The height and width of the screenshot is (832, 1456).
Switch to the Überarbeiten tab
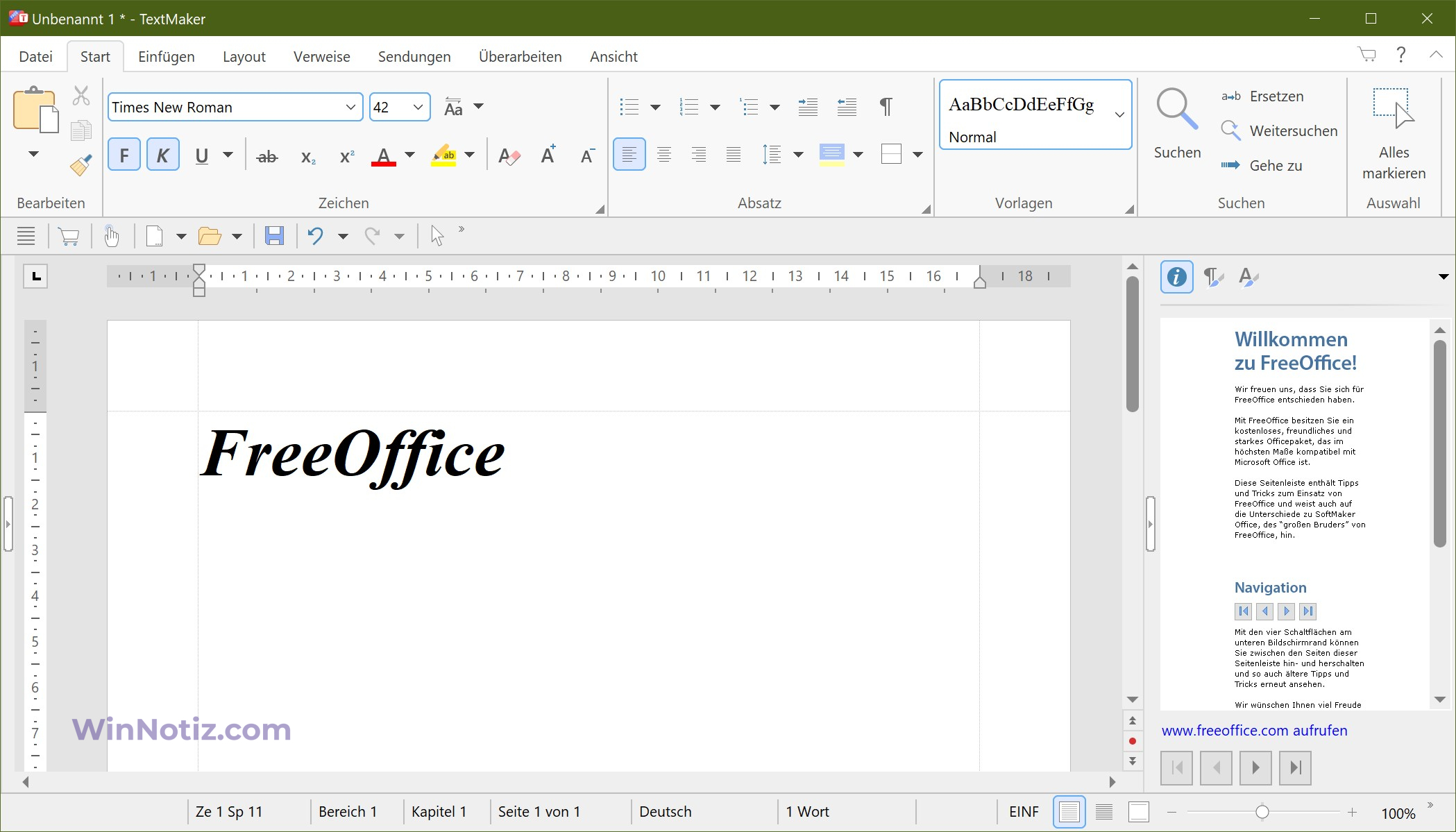coord(520,56)
